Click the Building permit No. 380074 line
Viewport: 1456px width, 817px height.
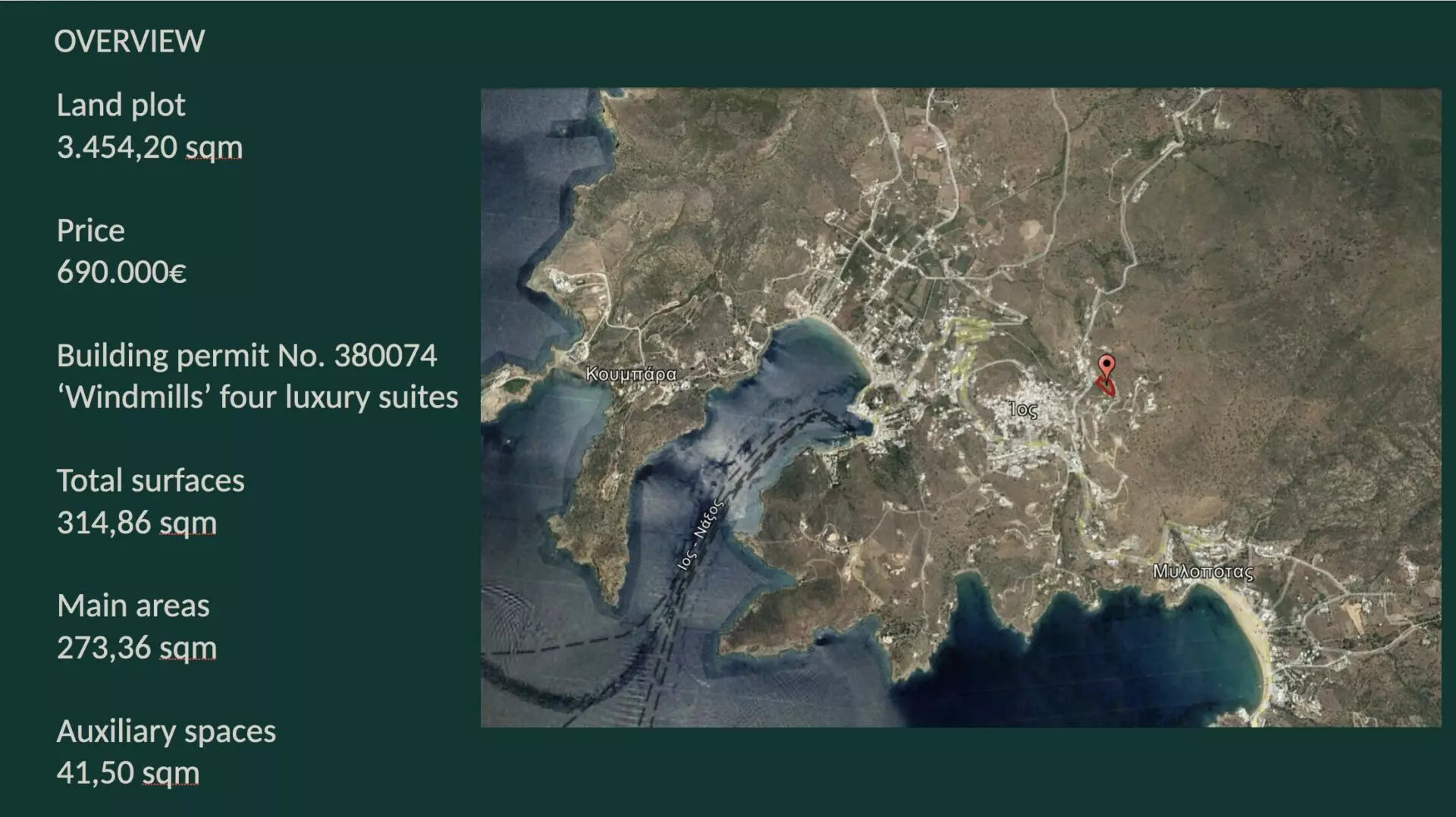point(248,354)
